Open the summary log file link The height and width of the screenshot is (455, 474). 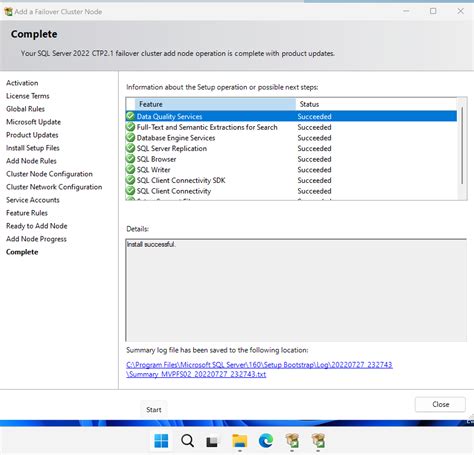259,369
